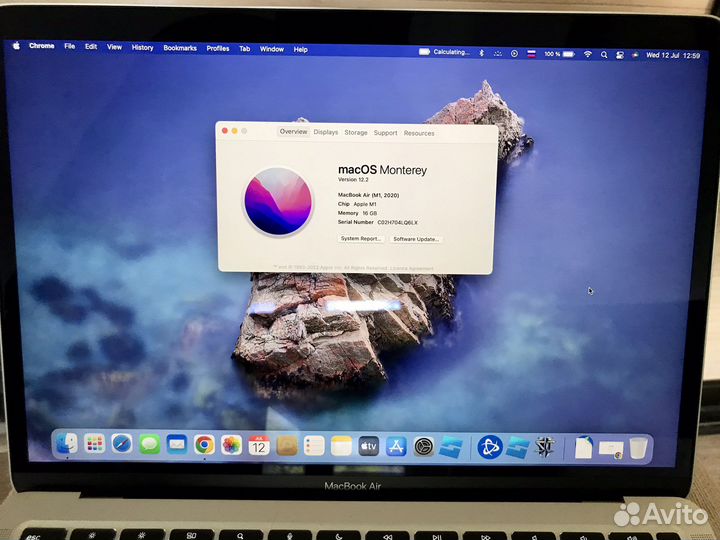Click the Software Update... button

click(x=416, y=239)
